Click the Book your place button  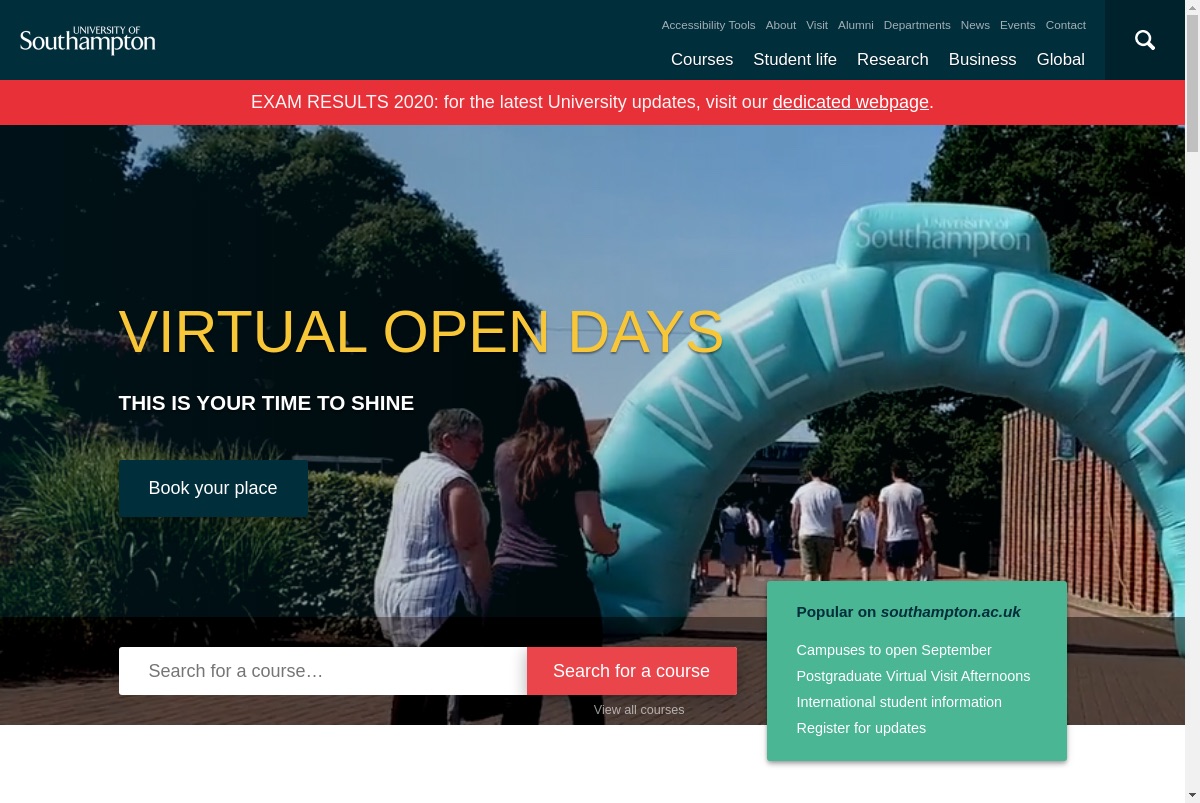click(213, 488)
